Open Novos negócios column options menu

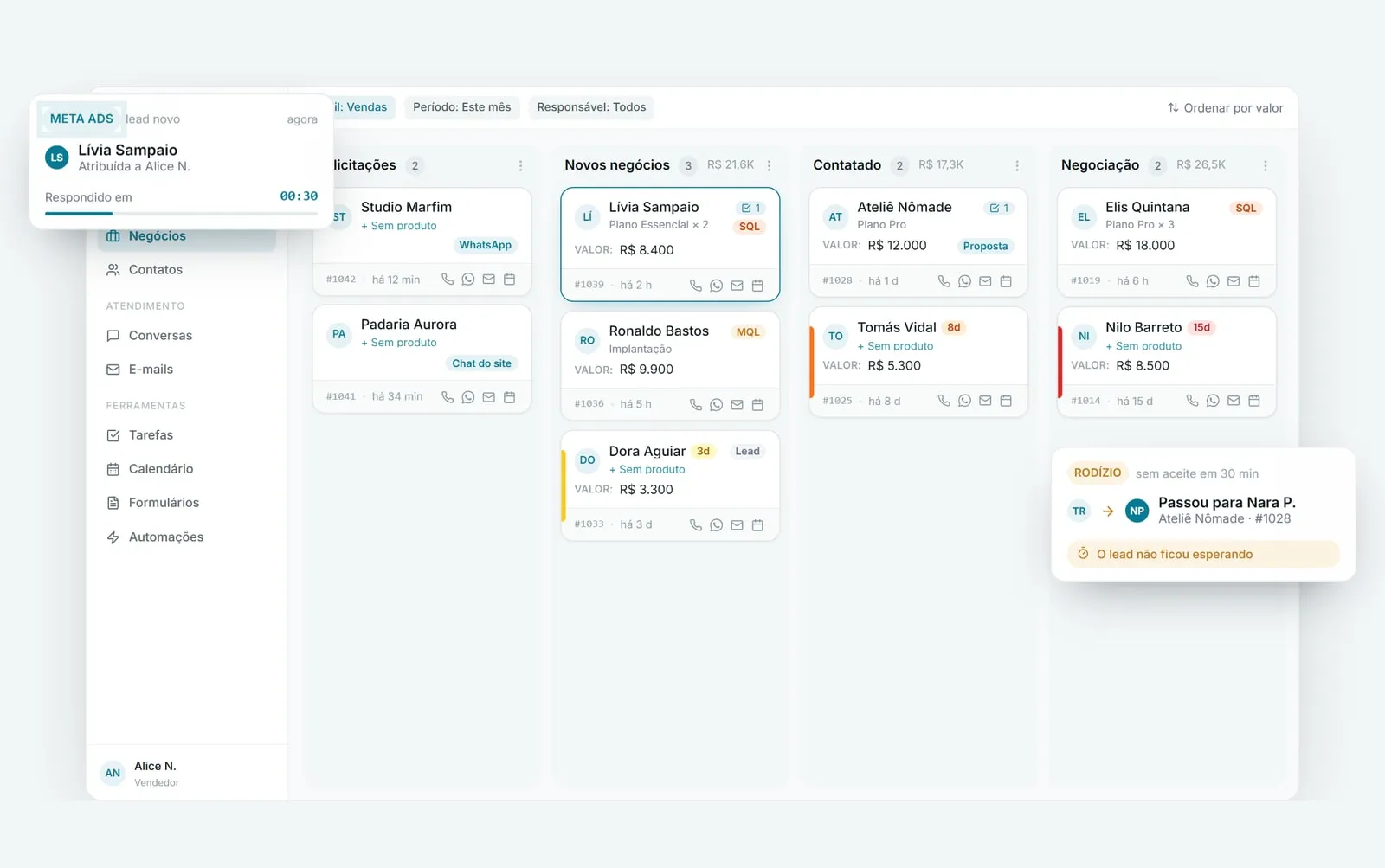click(x=769, y=165)
